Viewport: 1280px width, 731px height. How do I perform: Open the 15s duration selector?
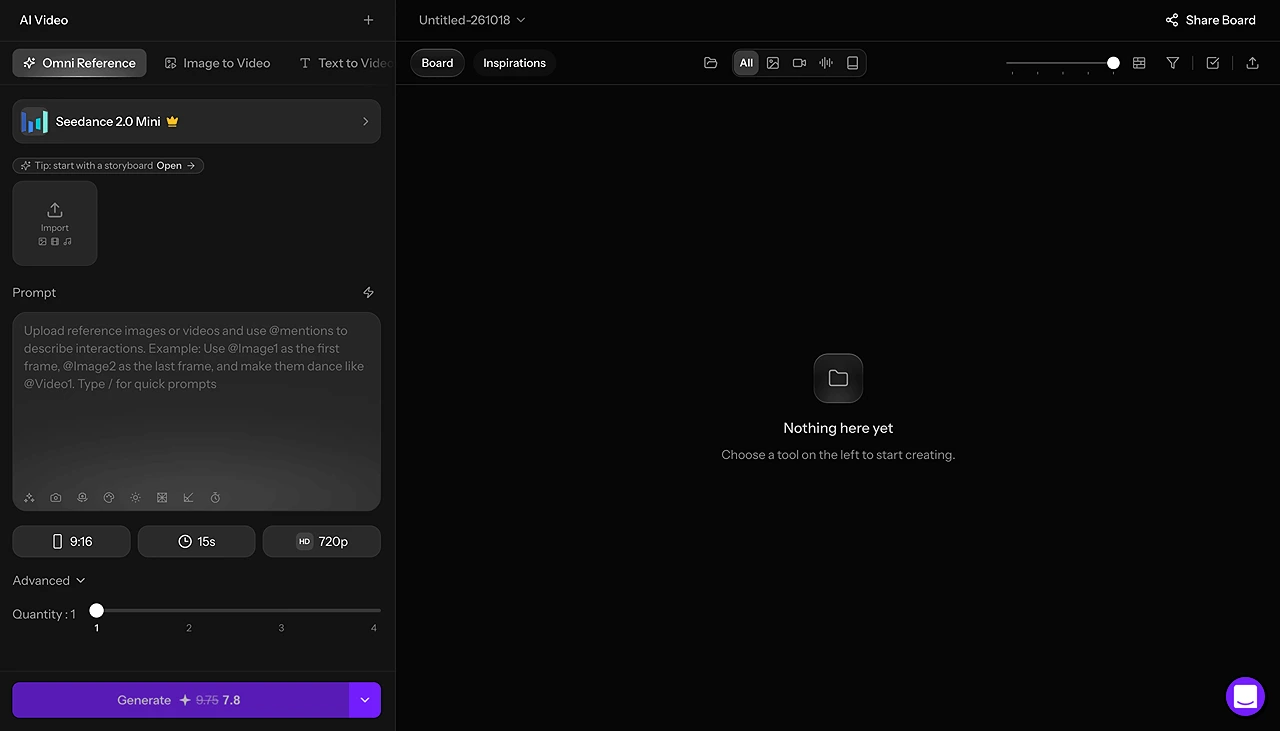pyautogui.click(x=197, y=541)
